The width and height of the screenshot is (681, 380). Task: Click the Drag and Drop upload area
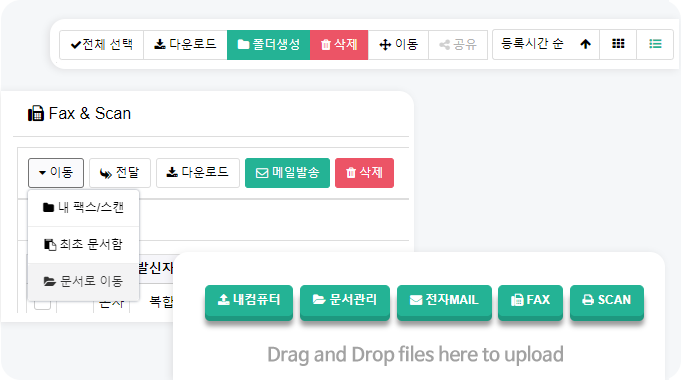(415, 355)
